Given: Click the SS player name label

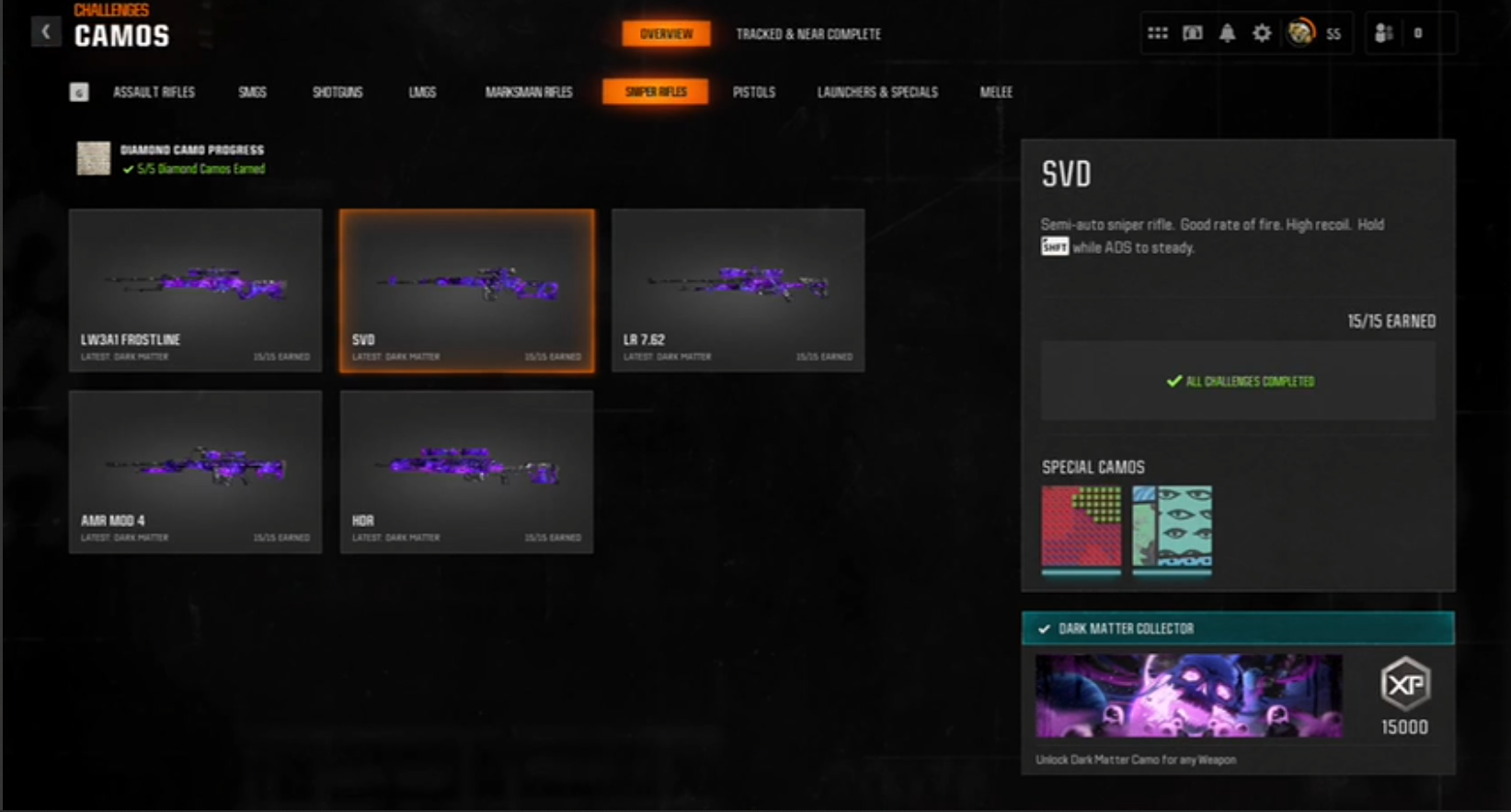Looking at the screenshot, I should (1334, 34).
